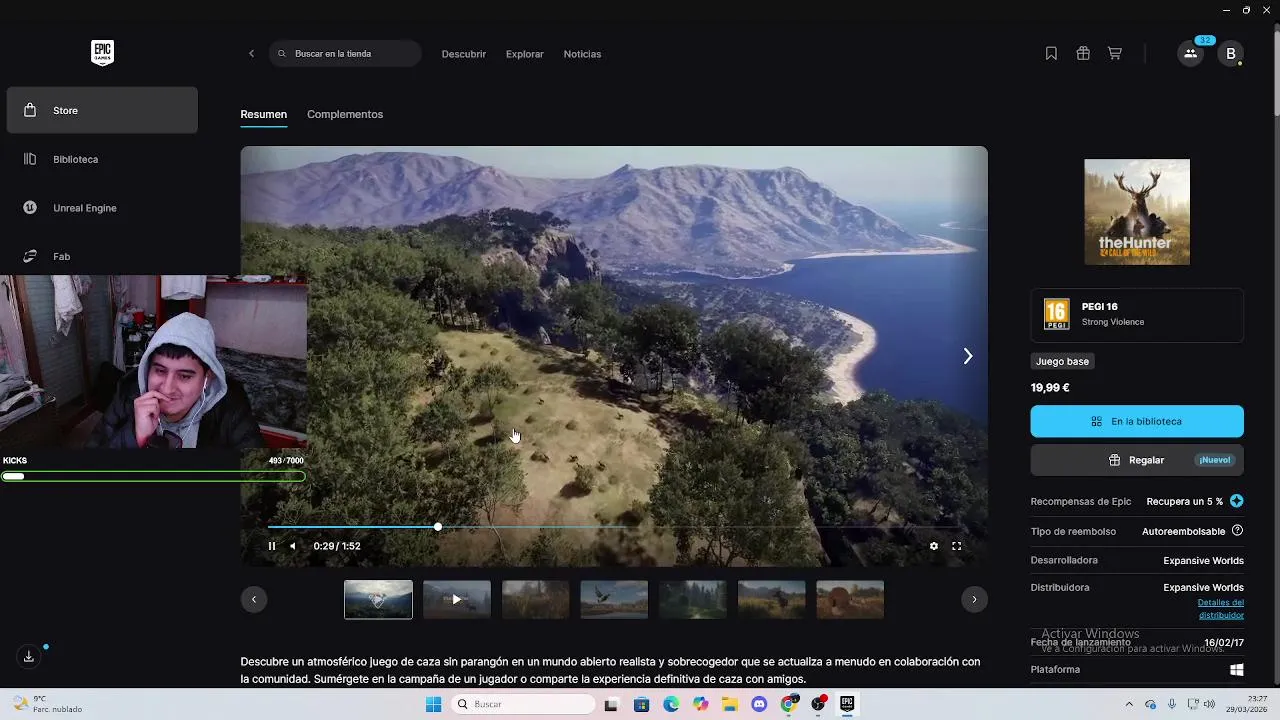
Task: Select the second trailer thumbnail with play icon
Action: coord(457,600)
